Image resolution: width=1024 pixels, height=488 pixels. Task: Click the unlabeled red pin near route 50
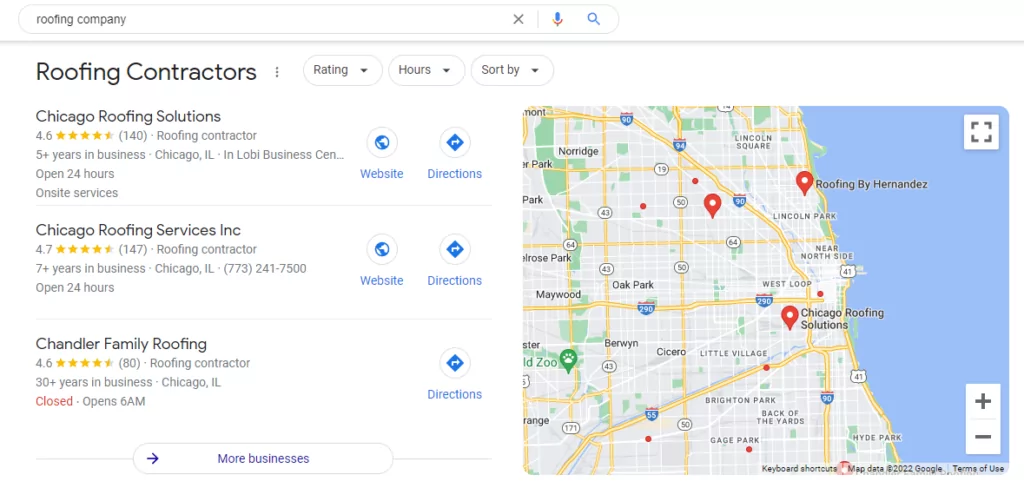click(712, 206)
